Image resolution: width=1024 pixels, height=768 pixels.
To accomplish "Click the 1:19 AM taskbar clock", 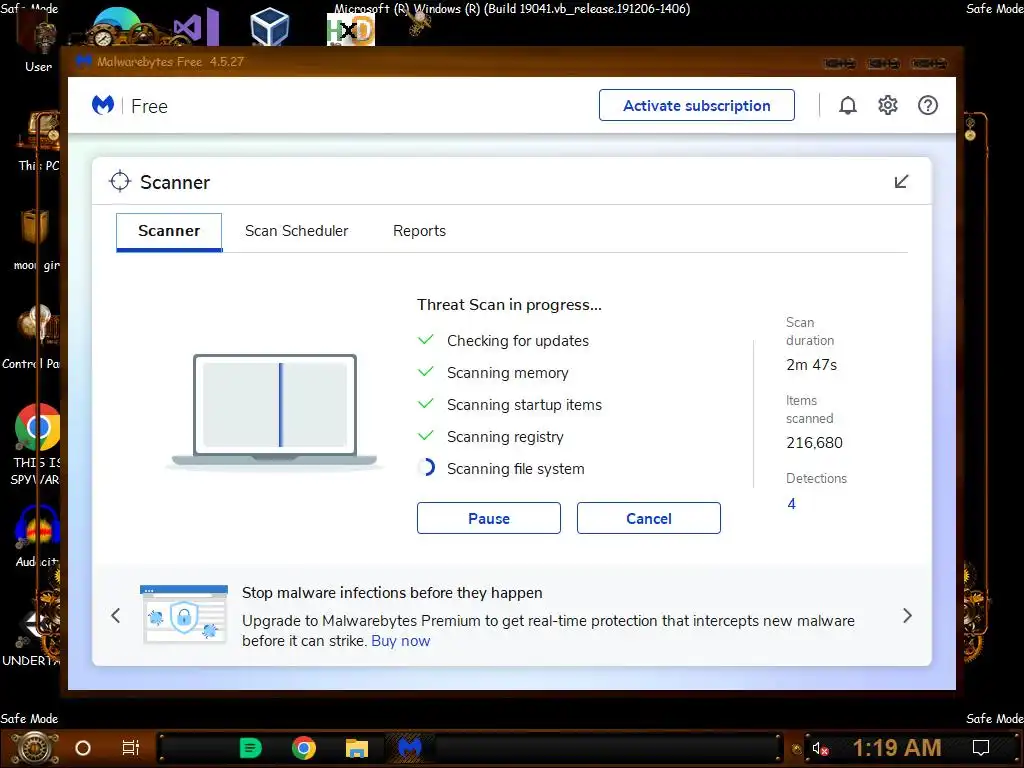I will point(897,748).
